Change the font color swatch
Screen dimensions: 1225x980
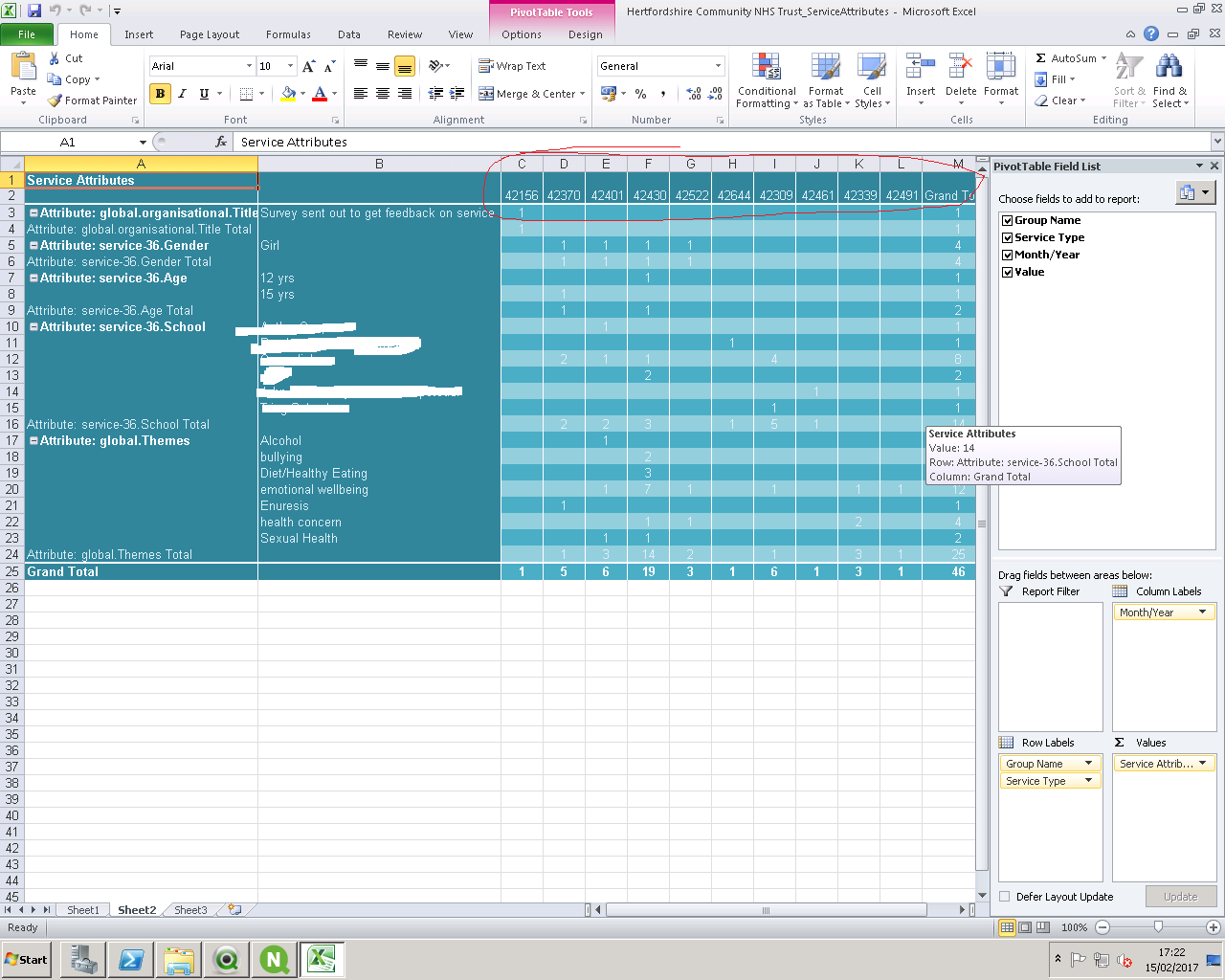[320, 94]
